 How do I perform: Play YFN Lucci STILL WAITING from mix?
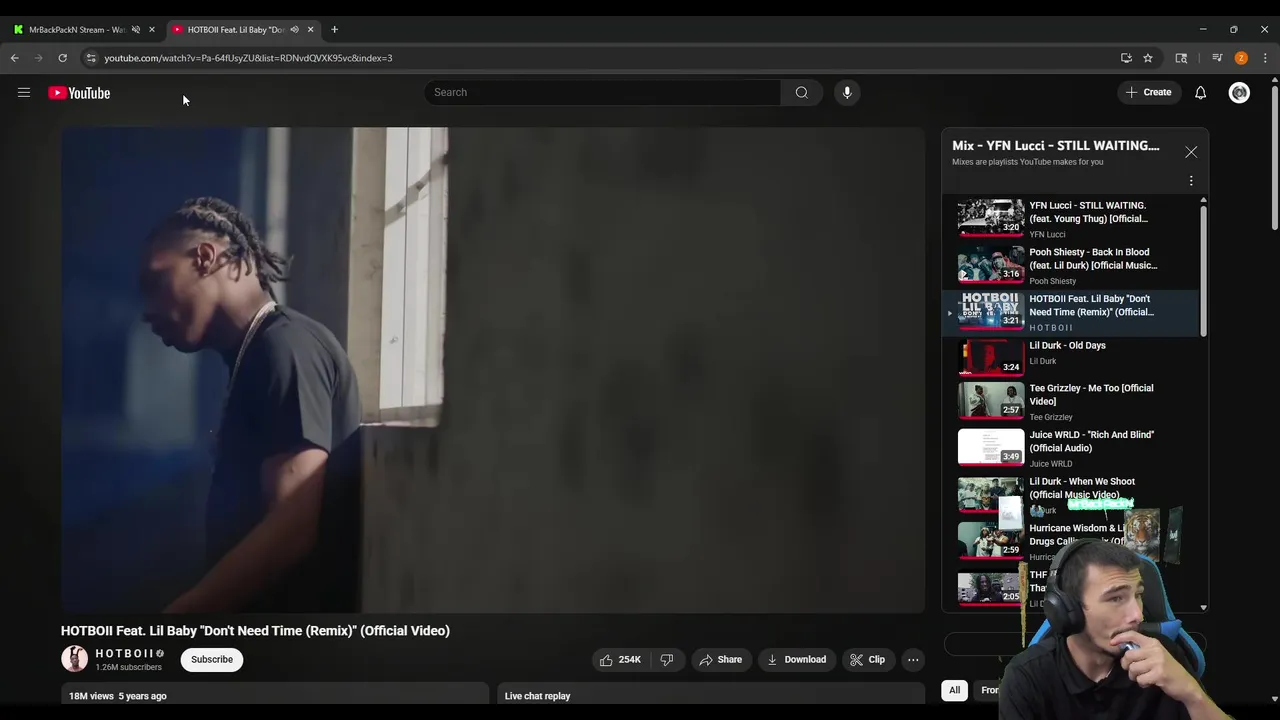pos(1072,219)
